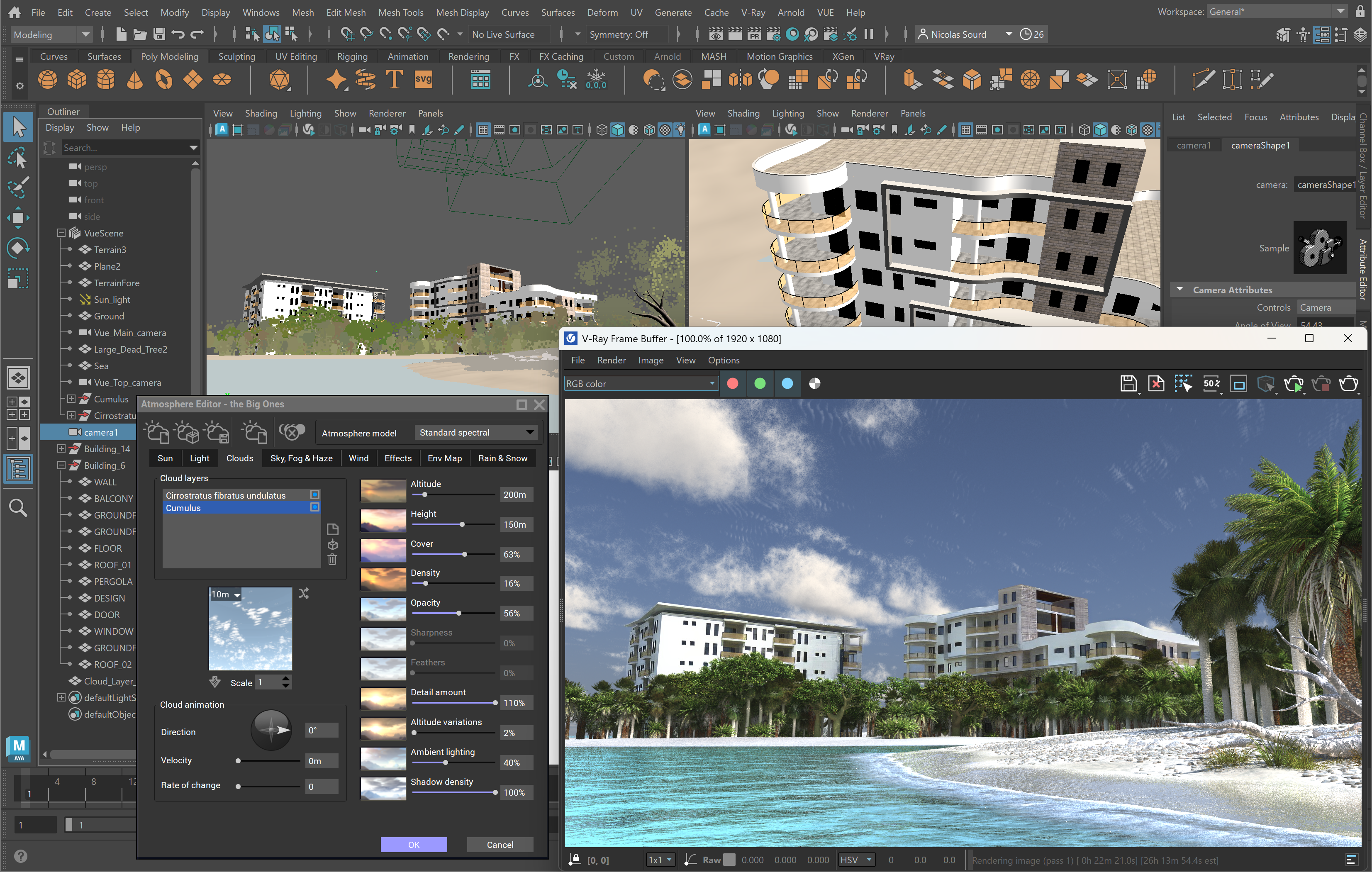The height and width of the screenshot is (872, 1372).
Task: Open the Atmosphere model dropdown
Action: (476, 433)
